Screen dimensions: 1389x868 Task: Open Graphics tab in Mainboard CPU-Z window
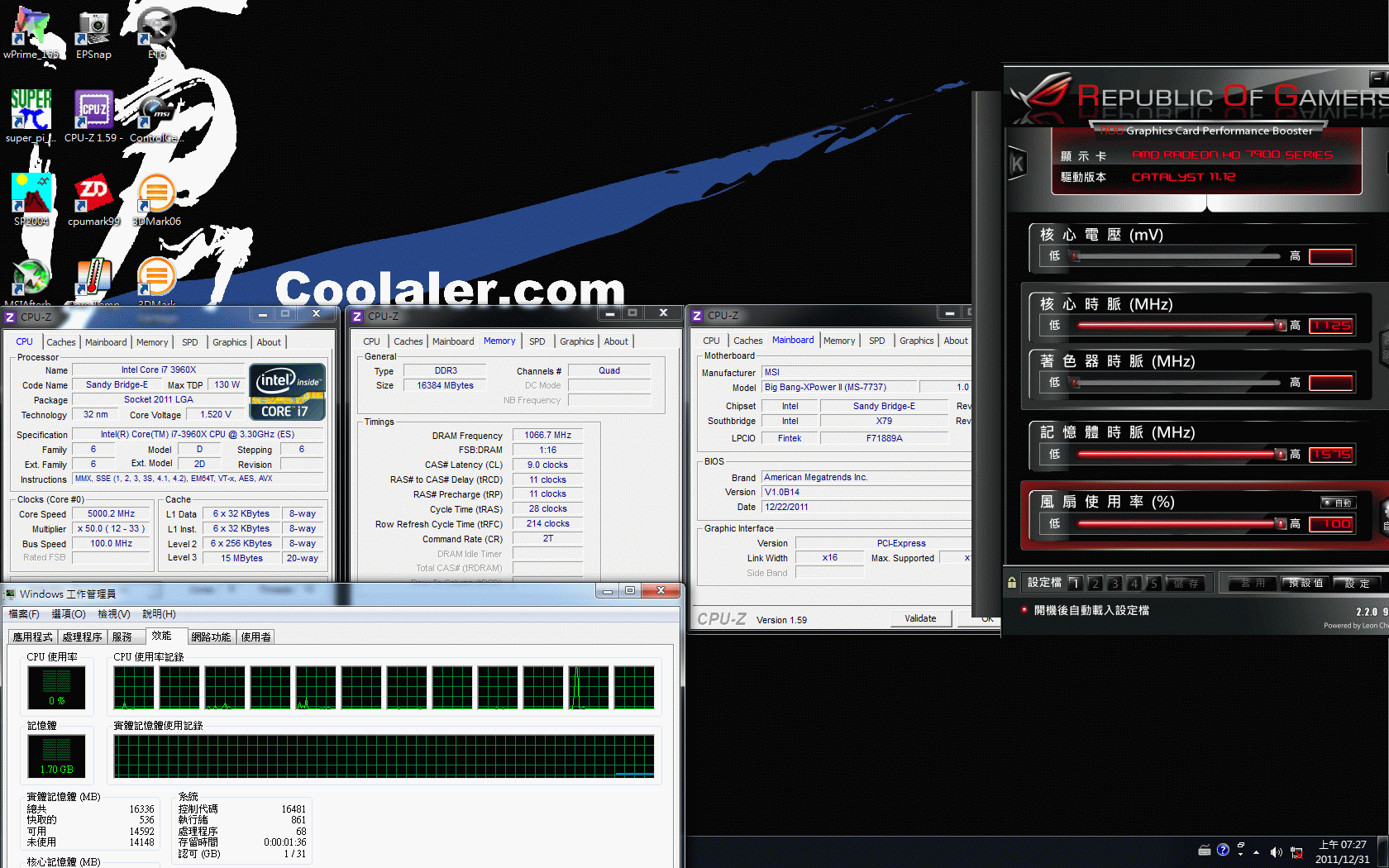(x=916, y=341)
